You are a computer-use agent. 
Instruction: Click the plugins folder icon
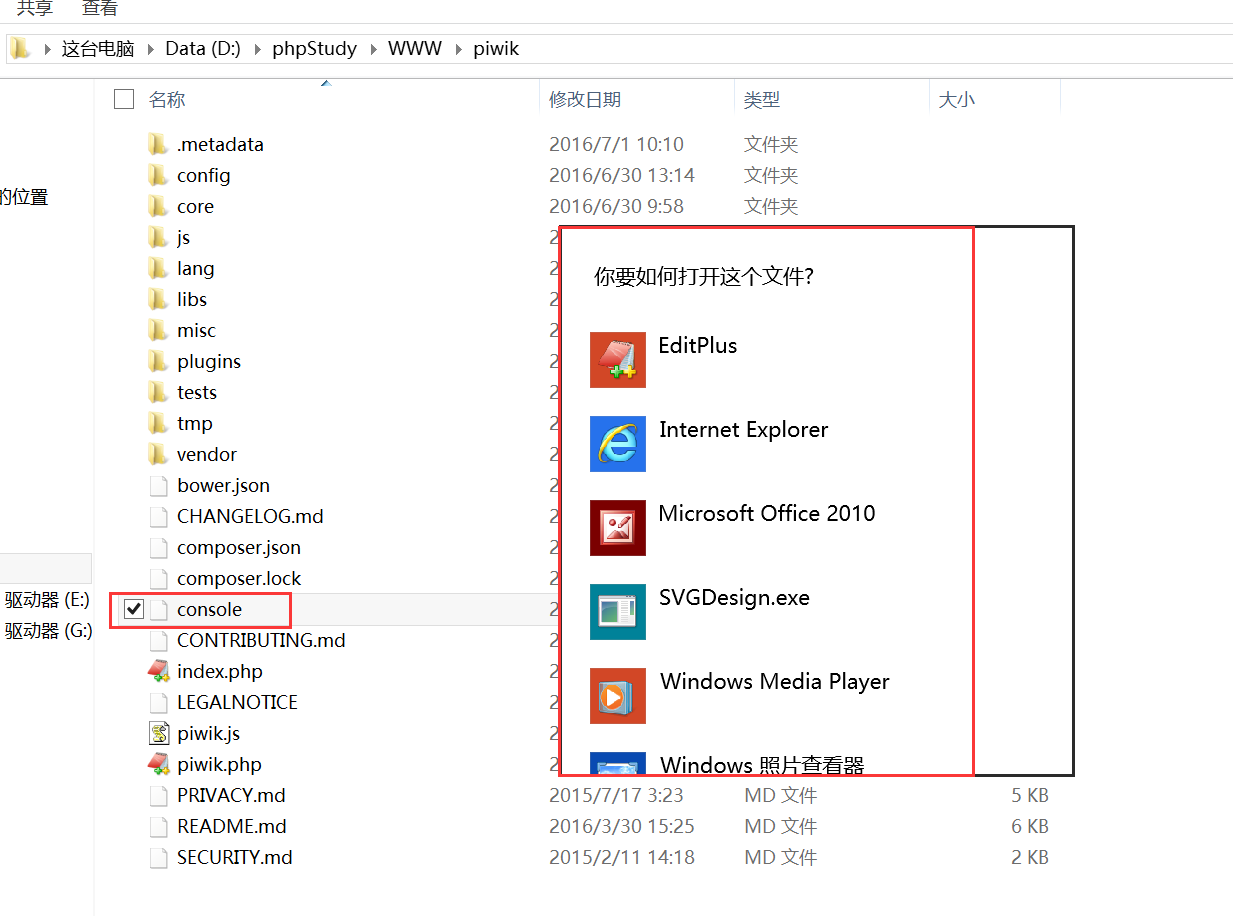click(x=157, y=361)
